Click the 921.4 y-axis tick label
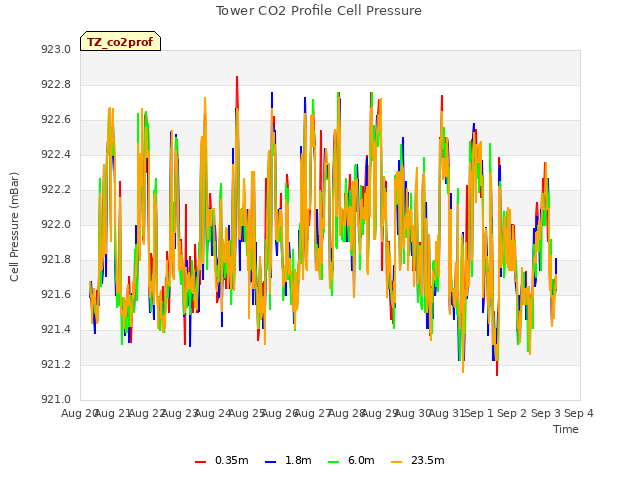Viewport: 640px width, 480px height. coord(56,329)
